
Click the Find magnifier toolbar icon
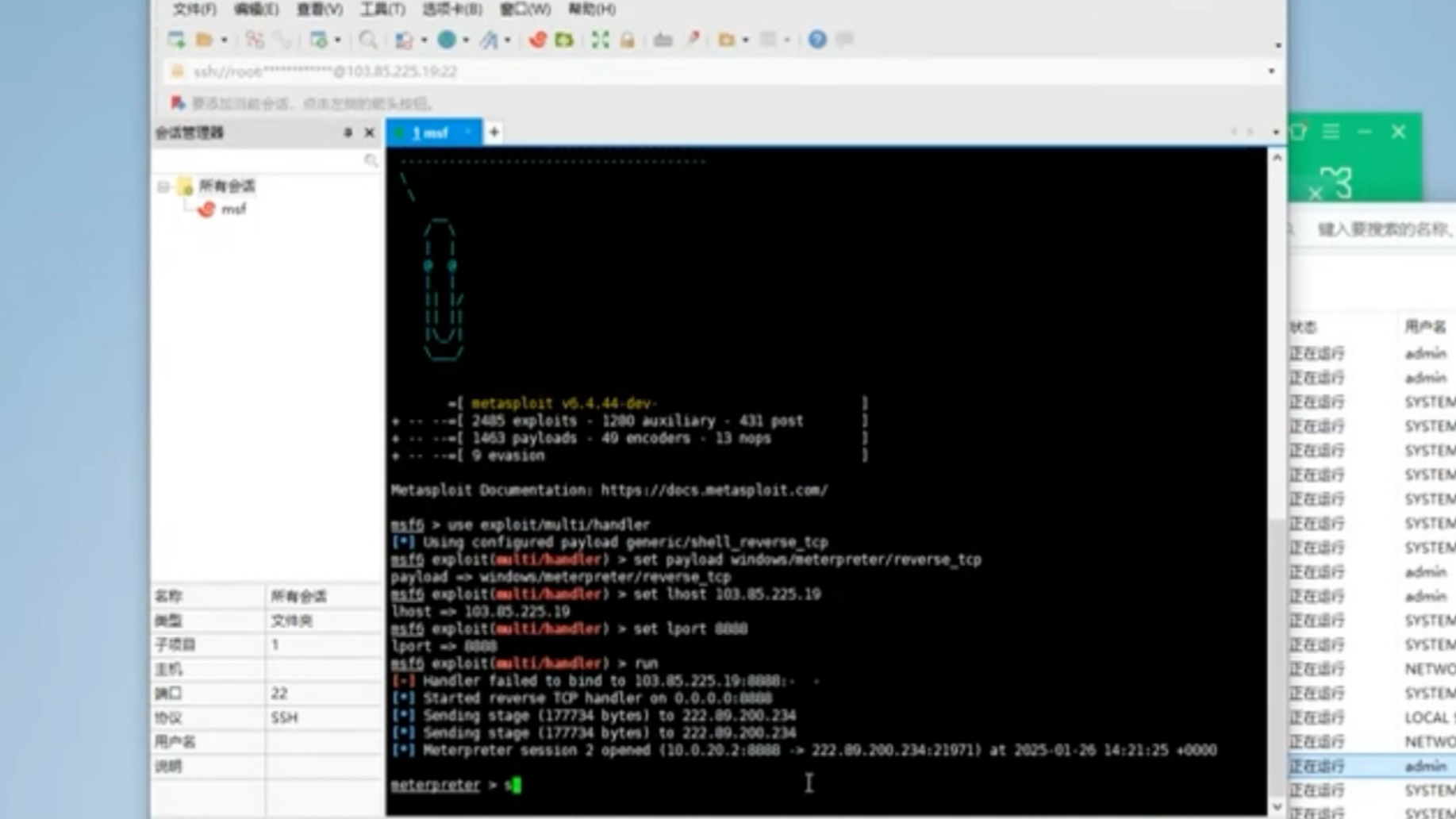(368, 39)
